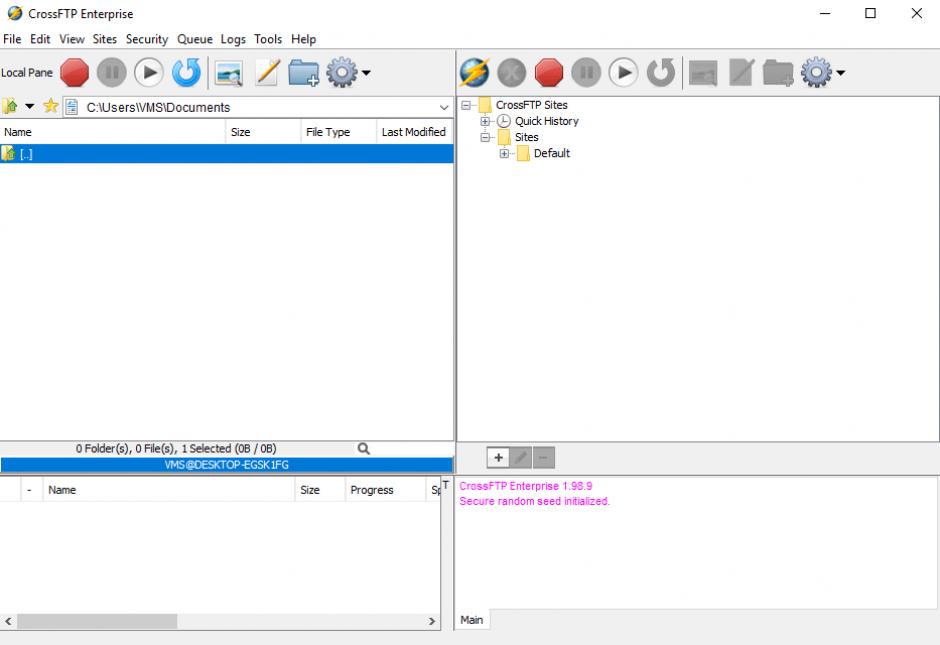
Task: Click the remote pane Play icon
Action: 623,73
